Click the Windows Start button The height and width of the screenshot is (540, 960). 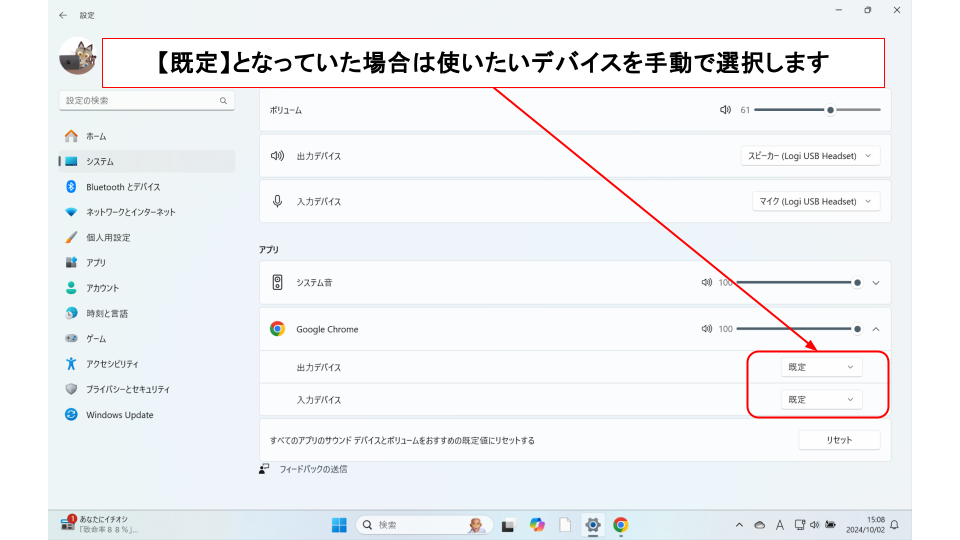(x=339, y=525)
